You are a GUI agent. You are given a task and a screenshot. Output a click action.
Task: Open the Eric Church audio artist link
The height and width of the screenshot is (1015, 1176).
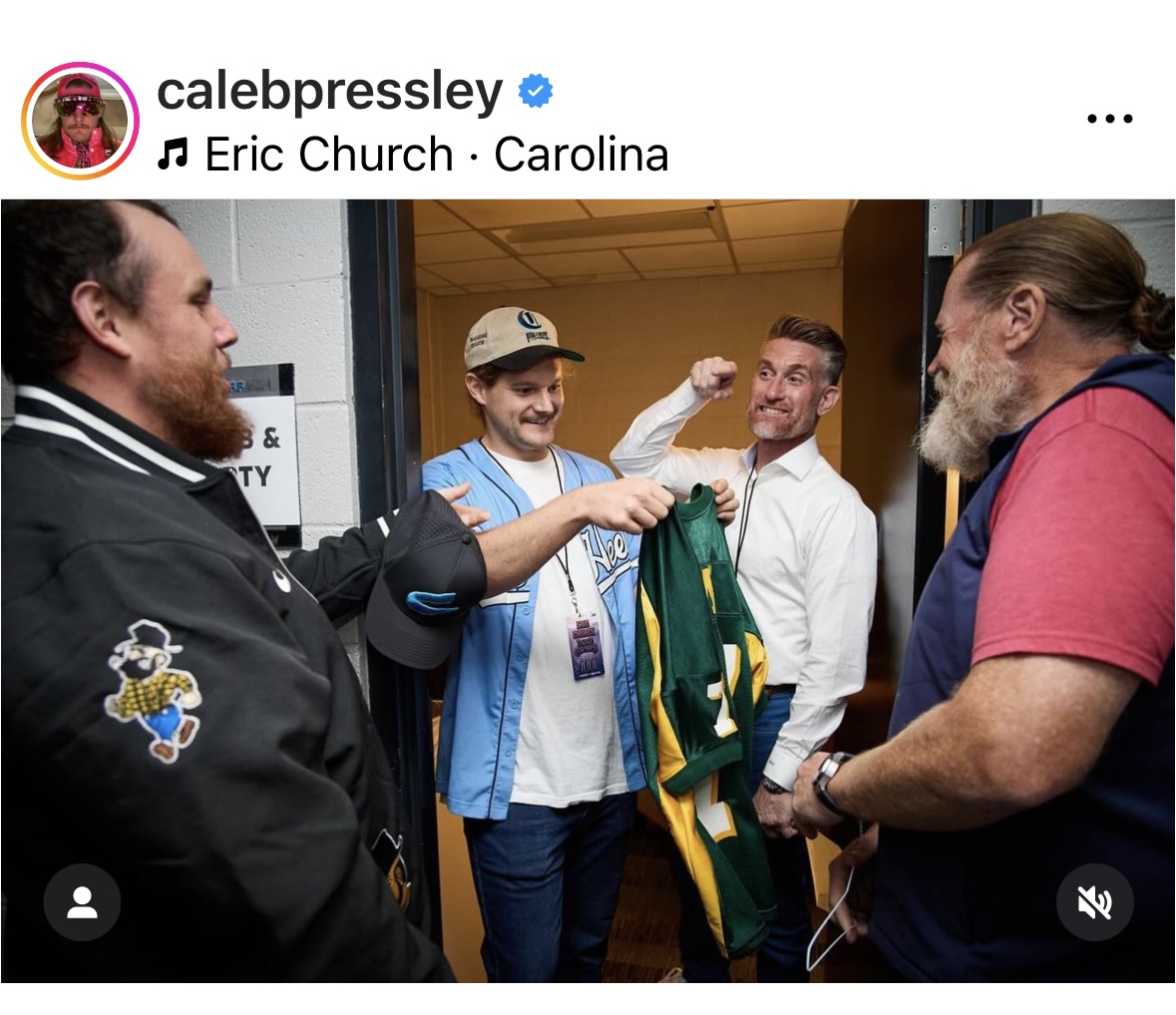click(329, 154)
